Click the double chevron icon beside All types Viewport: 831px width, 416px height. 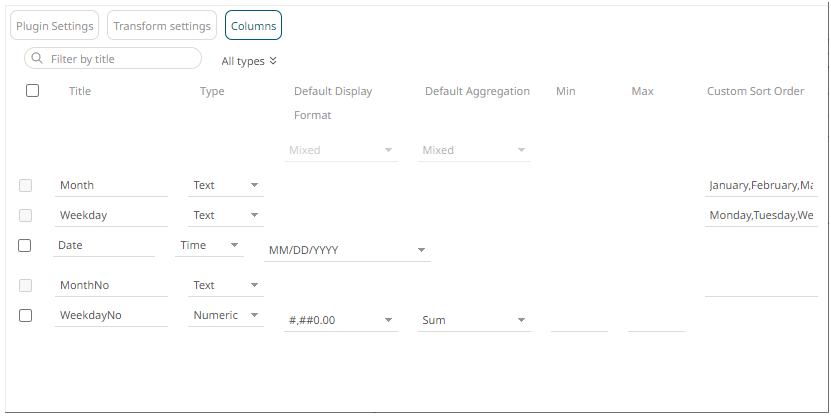click(273, 61)
